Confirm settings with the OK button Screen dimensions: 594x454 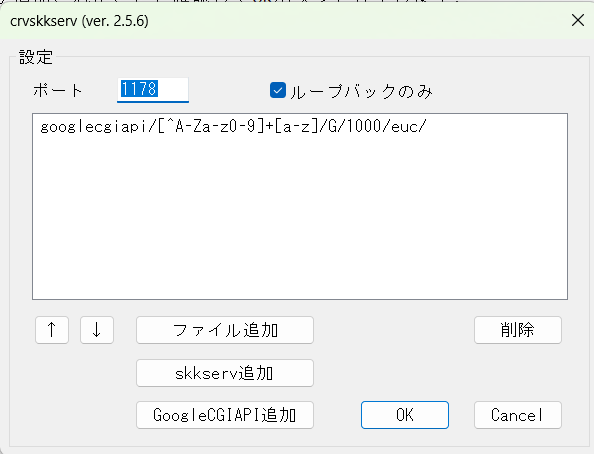tap(405, 415)
